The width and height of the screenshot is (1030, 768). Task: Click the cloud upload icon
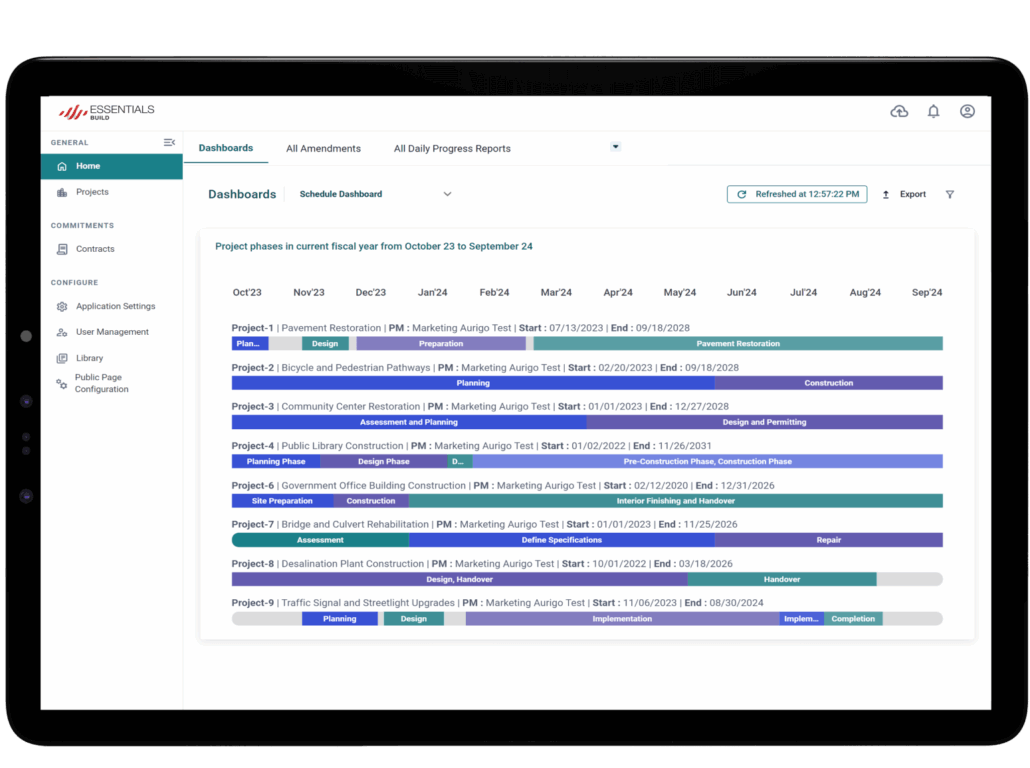tap(899, 112)
